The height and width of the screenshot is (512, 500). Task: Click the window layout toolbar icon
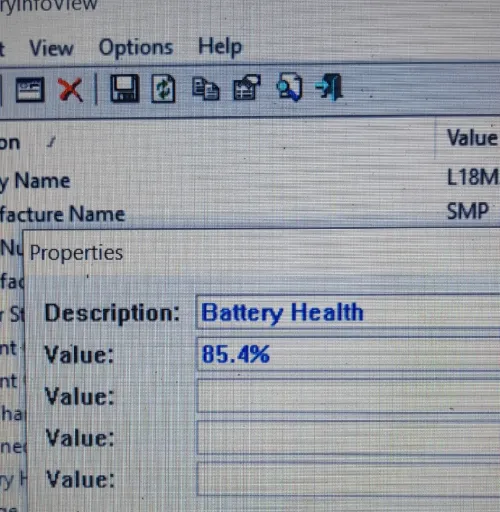click(30, 89)
